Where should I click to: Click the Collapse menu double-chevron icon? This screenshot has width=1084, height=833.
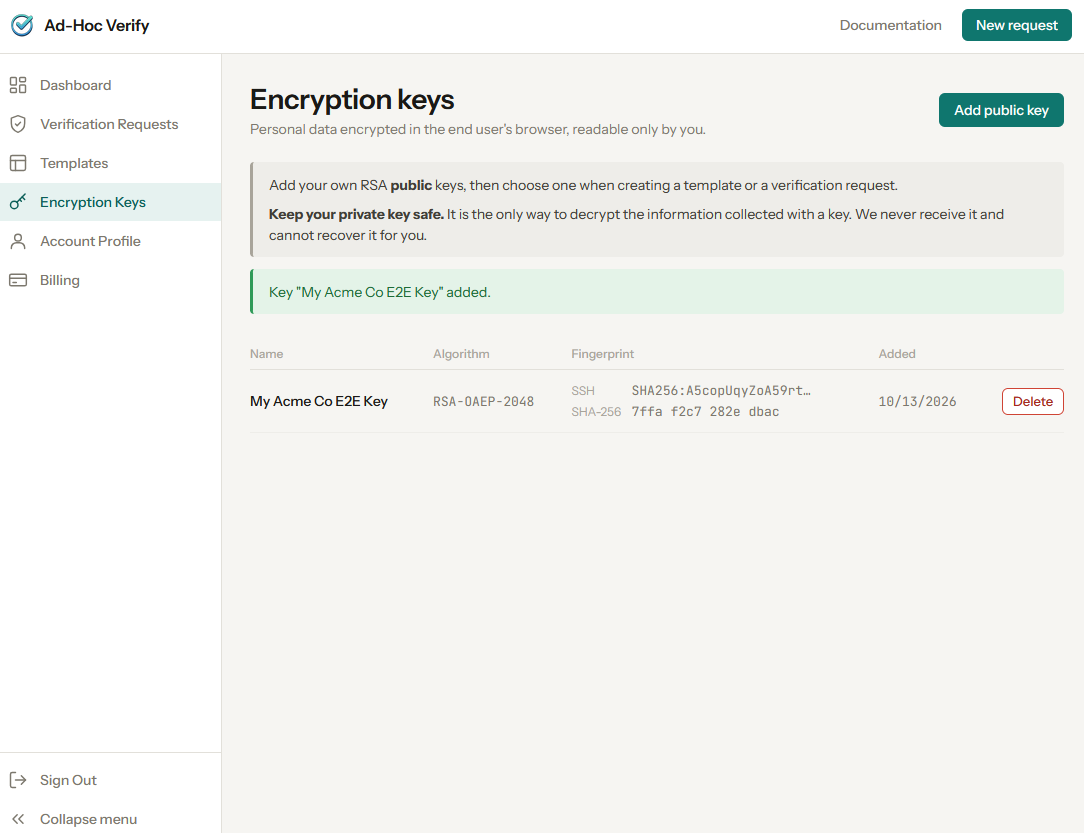(x=18, y=819)
